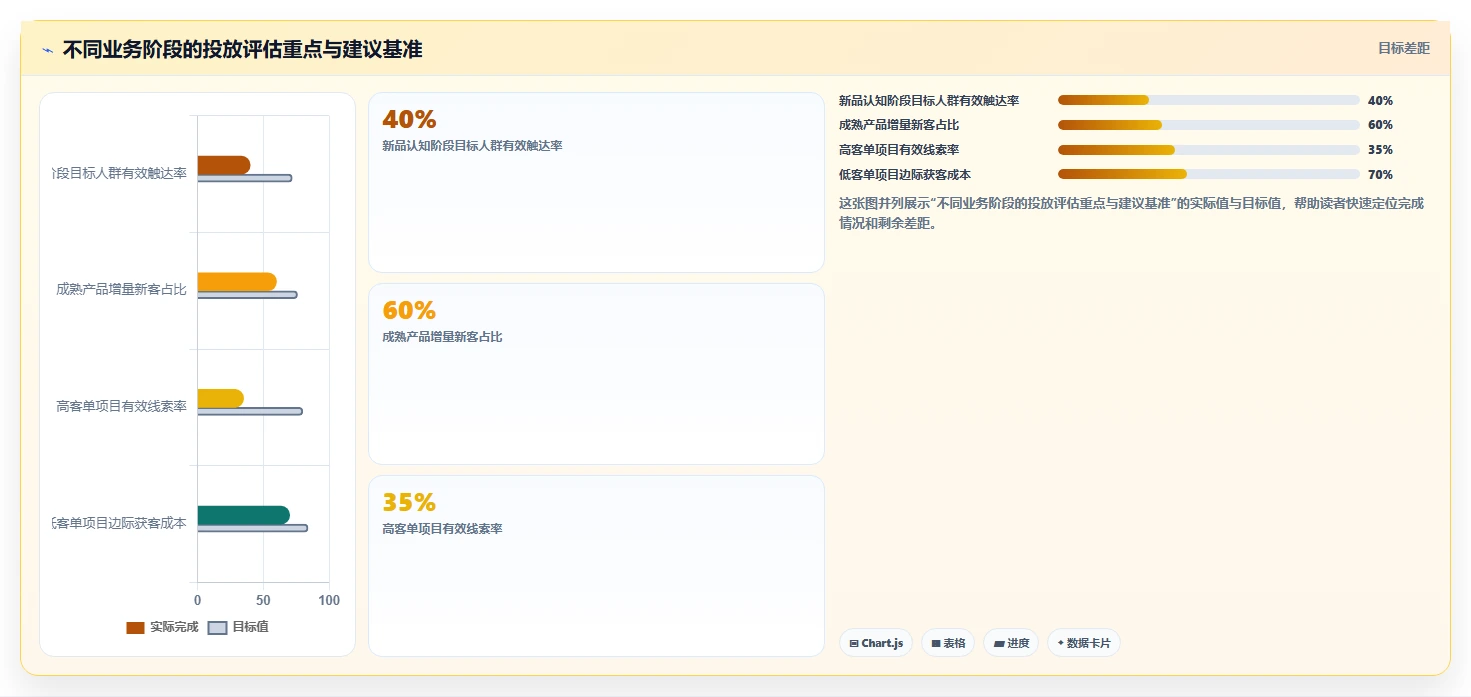The height and width of the screenshot is (697, 1471).
Task: Click the orange actual bar for 成熟产品增量新客占比
Action: click(237, 282)
